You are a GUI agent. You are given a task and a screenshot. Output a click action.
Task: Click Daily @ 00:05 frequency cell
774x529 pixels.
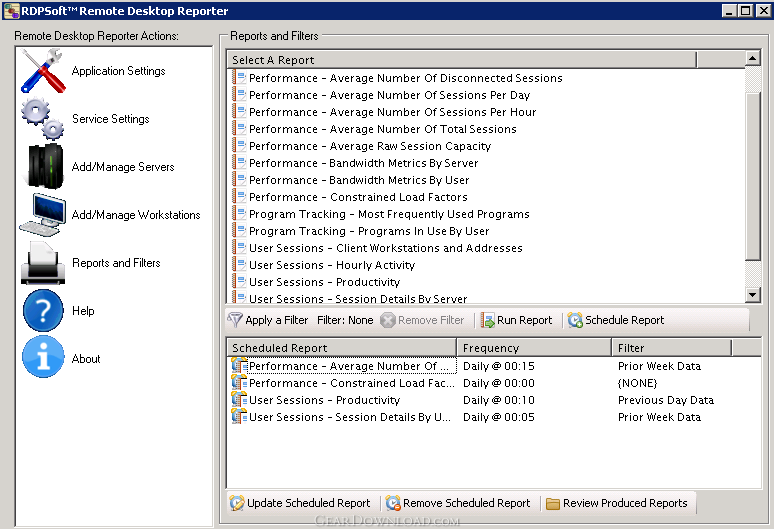click(499, 417)
